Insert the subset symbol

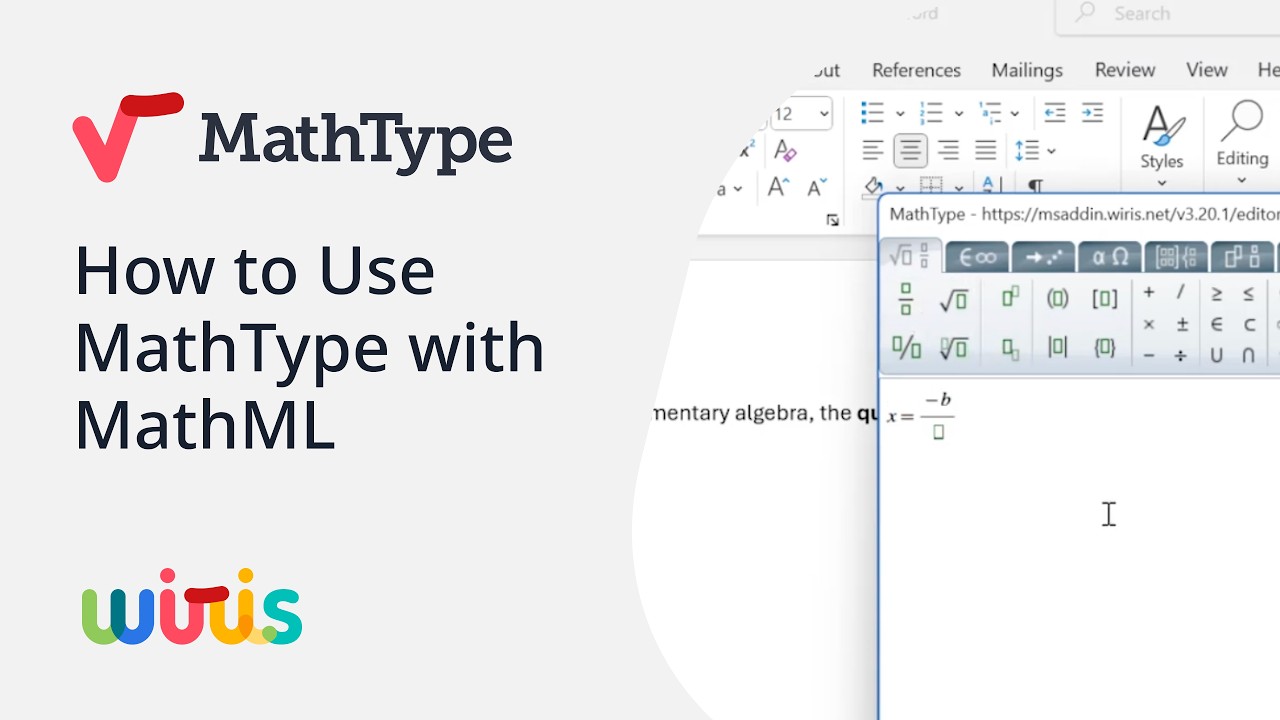pyautogui.click(x=1249, y=324)
